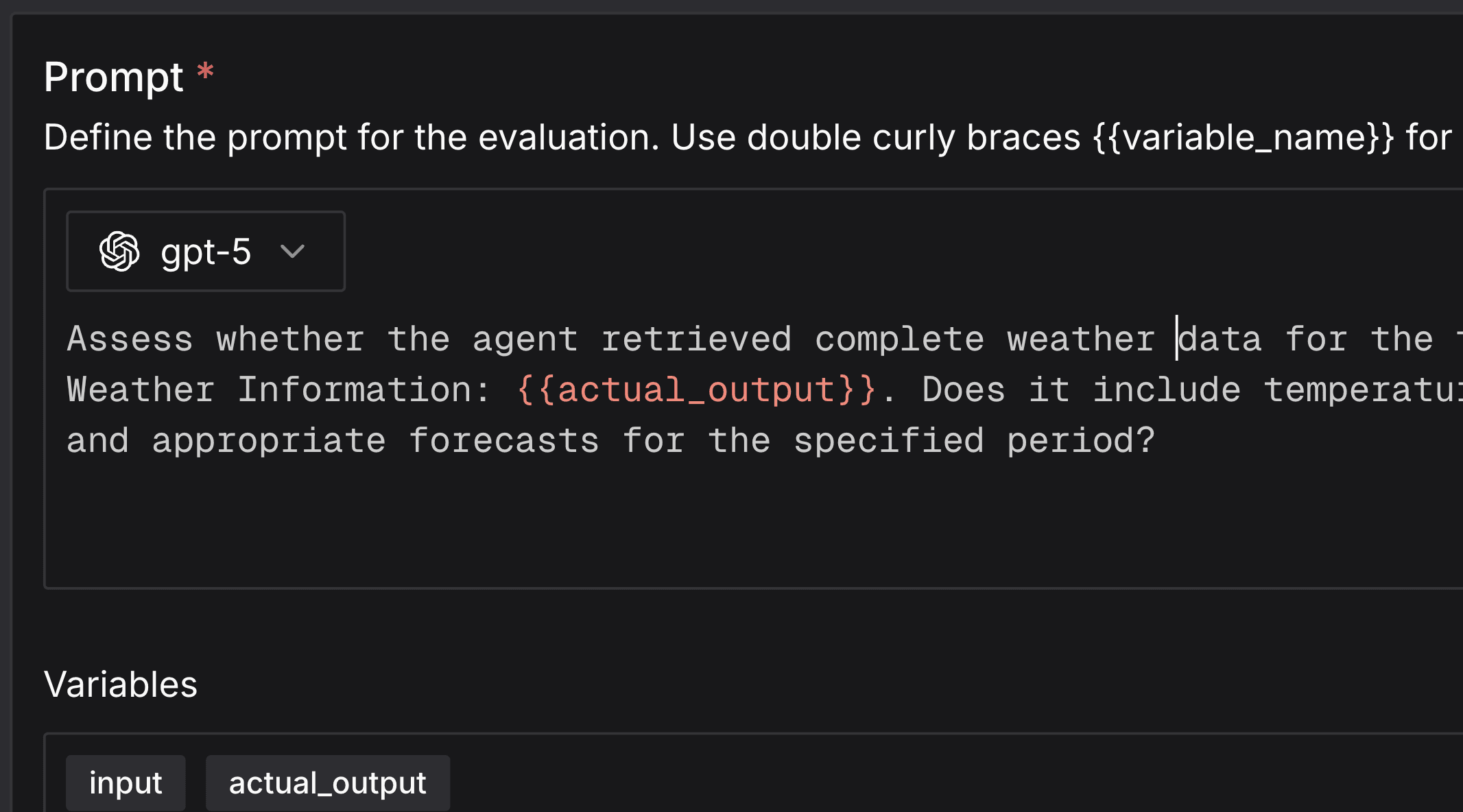This screenshot has width=1463, height=812.
Task: Click the words "specified period?" in the prompt
Action: pos(974,441)
